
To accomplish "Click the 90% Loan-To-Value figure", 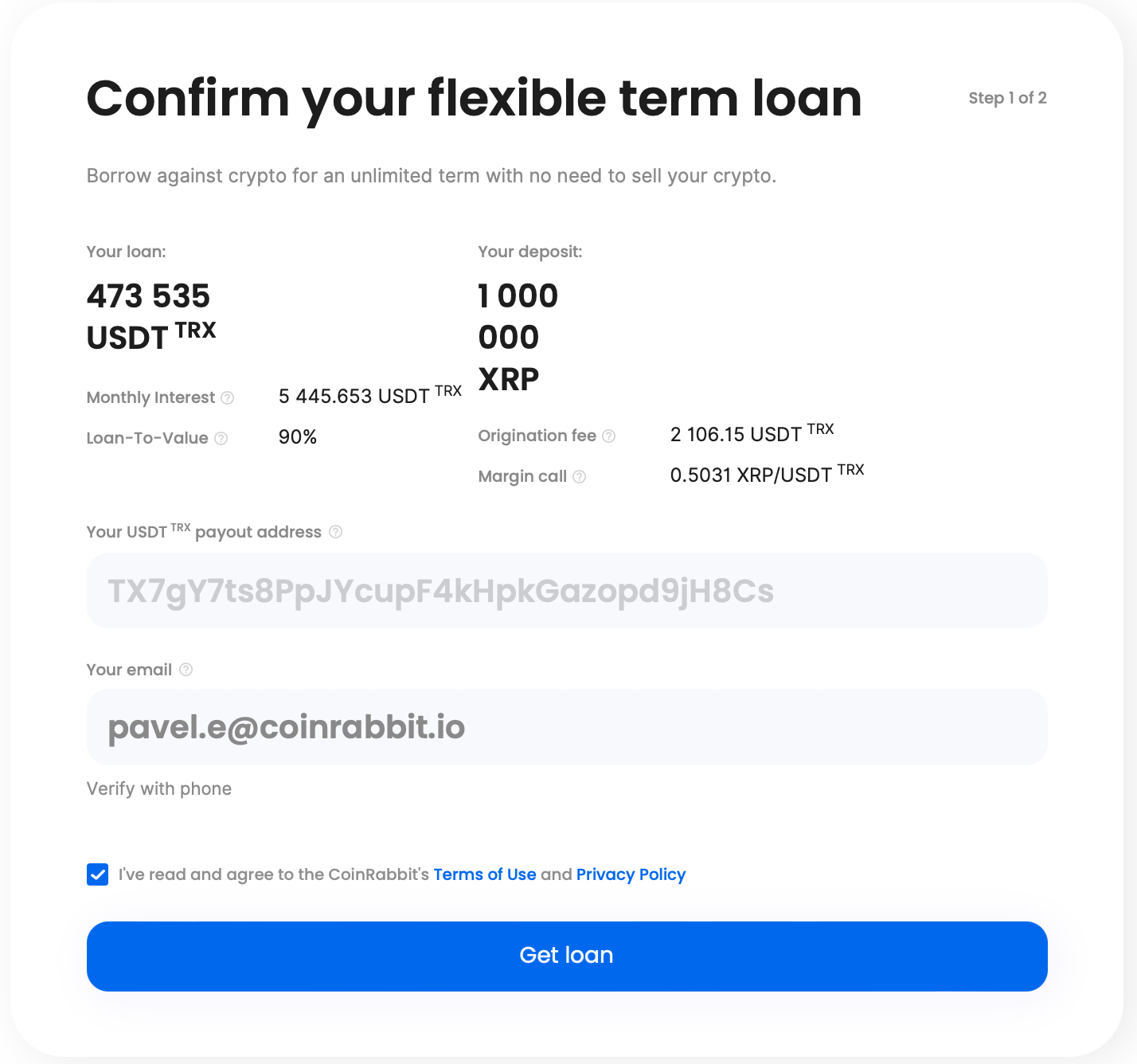I will pos(298,437).
